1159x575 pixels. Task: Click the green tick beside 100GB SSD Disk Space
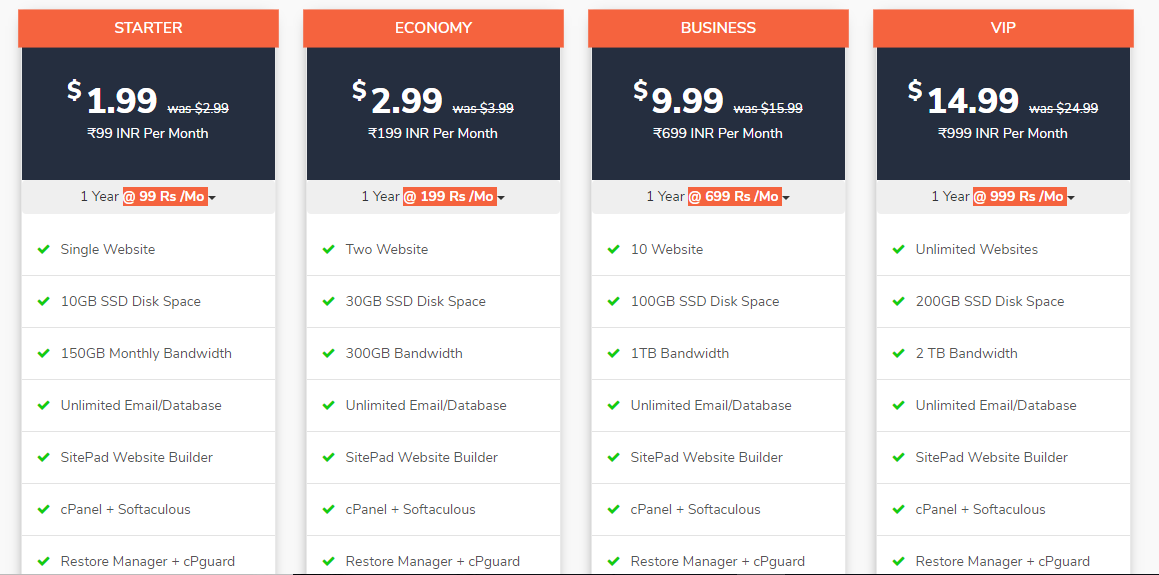click(614, 302)
